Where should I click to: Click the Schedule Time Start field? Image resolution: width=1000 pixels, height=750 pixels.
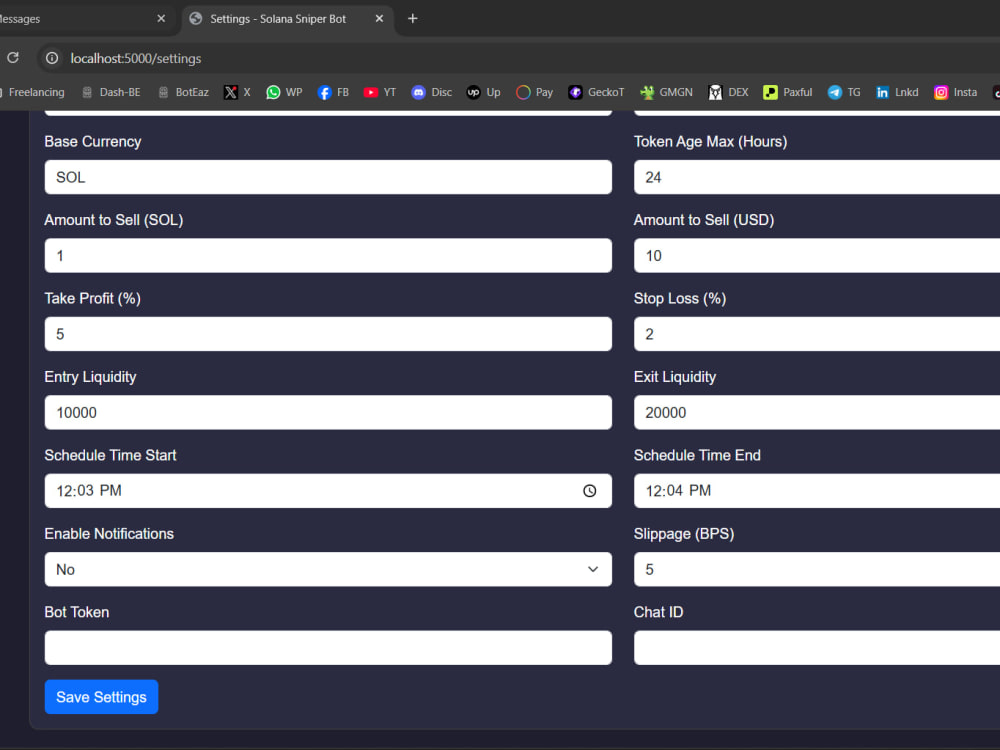pos(328,491)
